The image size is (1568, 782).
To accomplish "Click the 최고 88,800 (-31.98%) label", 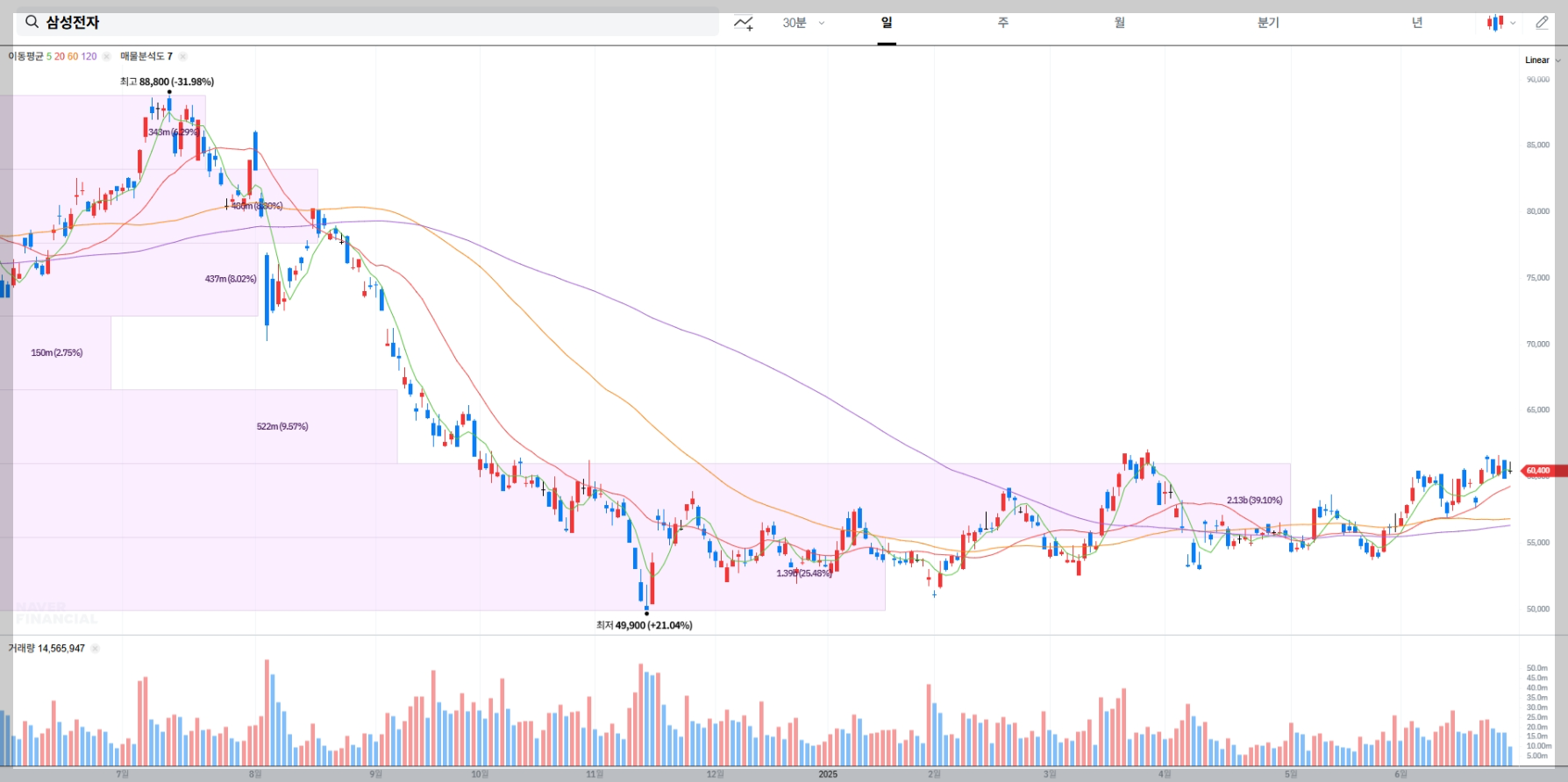I will pos(167,82).
